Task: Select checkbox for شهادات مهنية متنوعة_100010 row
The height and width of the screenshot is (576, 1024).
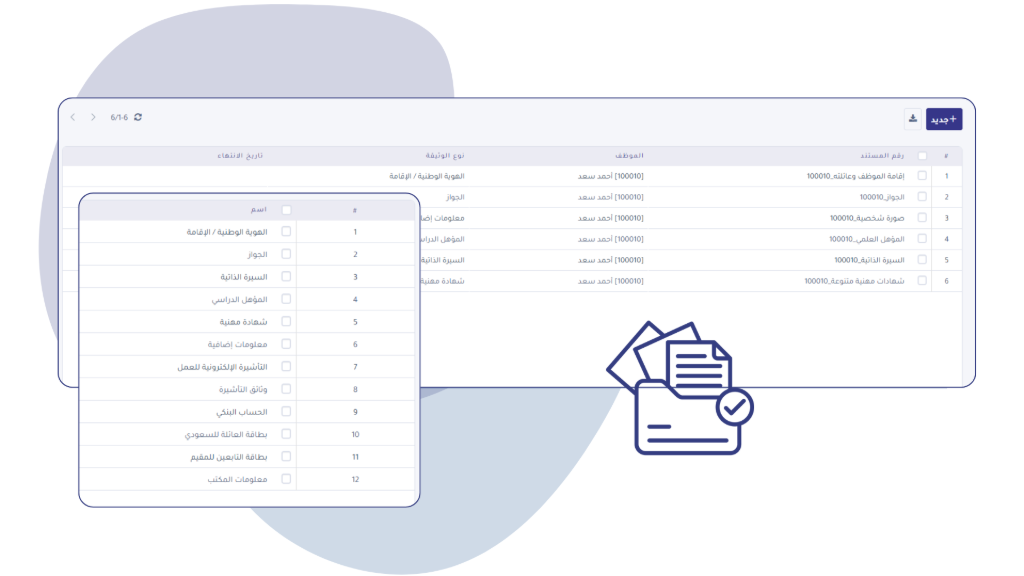Action: click(x=922, y=281)
